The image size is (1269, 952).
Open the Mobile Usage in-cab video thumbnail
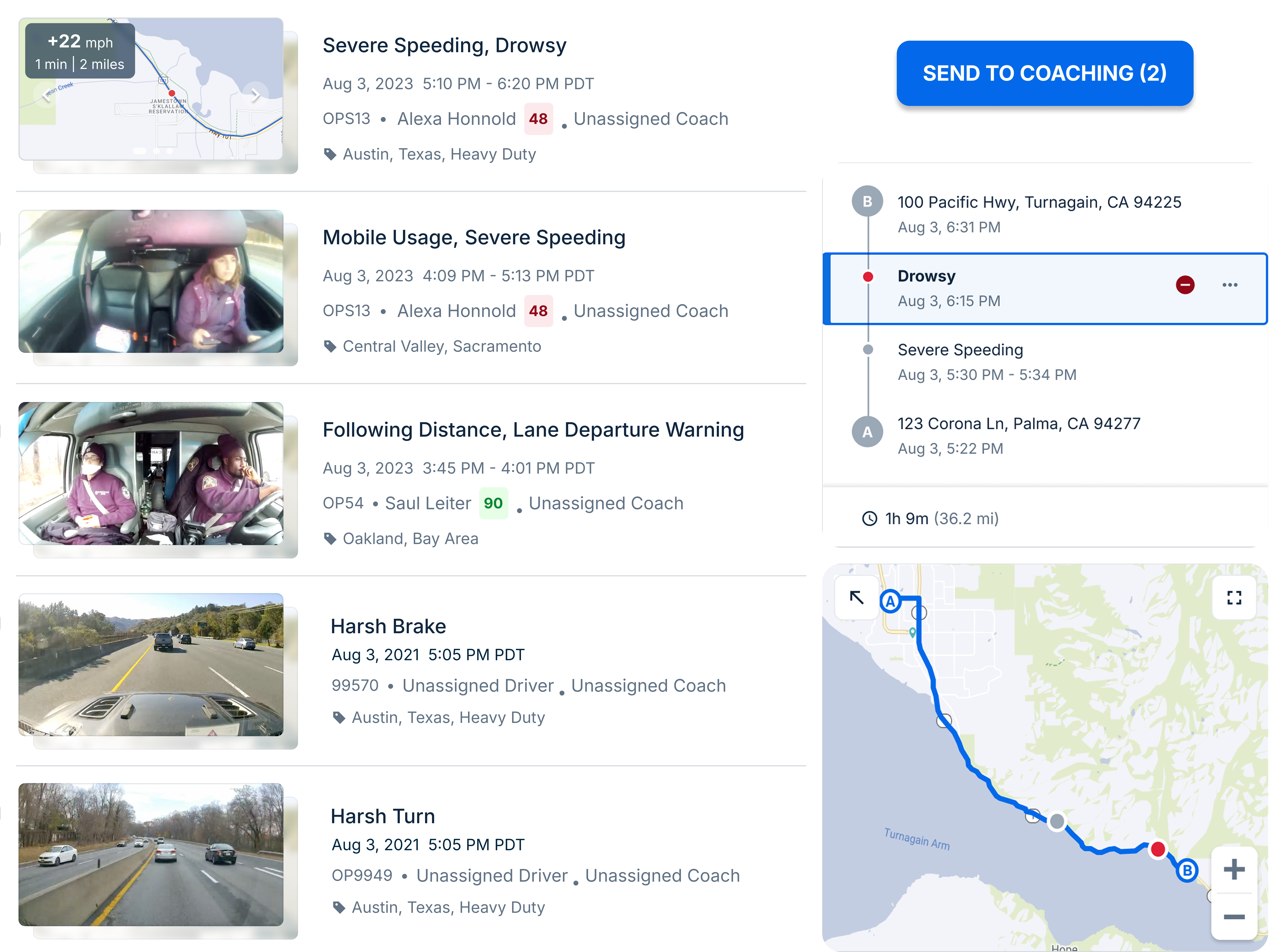[x=151, y=281]
